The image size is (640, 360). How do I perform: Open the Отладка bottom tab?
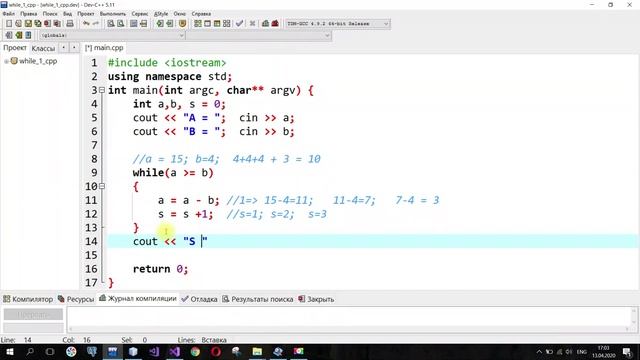(x=199, y=299)
